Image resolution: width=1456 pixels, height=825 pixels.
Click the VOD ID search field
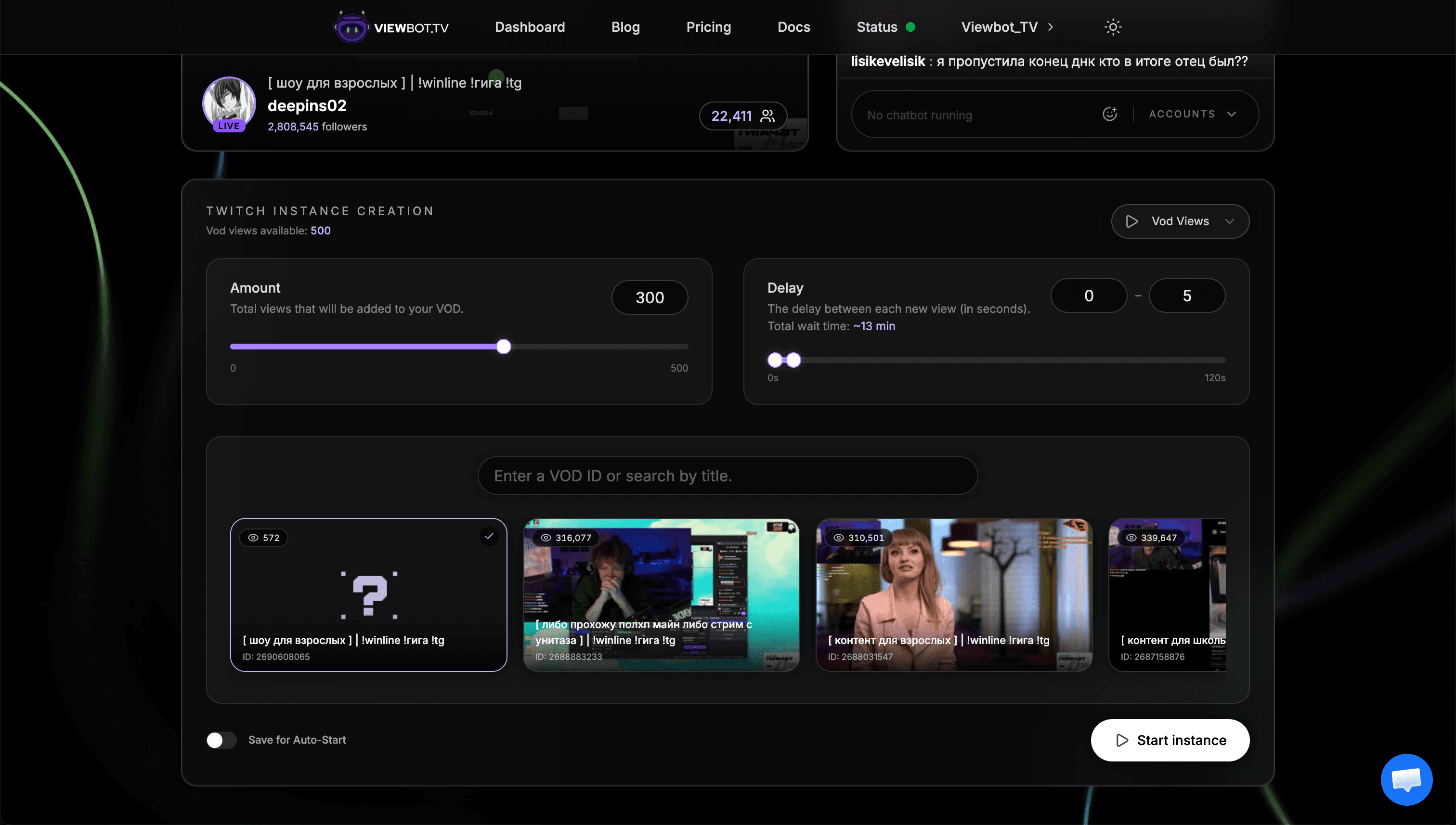pyautogui.click(x=727, y=476)
